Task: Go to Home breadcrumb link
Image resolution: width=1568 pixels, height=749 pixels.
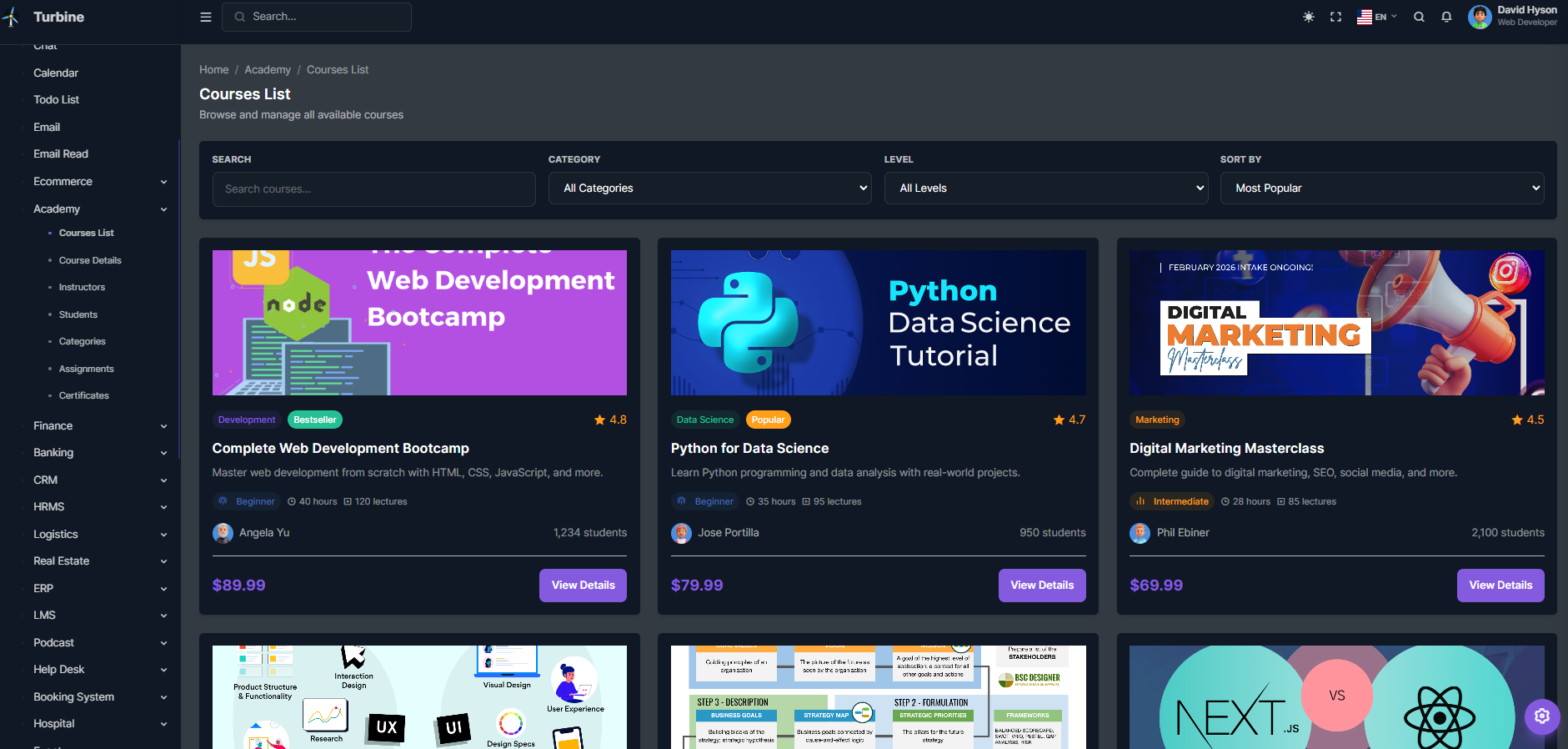Action: pyautogui.click(x=213, y=69)
